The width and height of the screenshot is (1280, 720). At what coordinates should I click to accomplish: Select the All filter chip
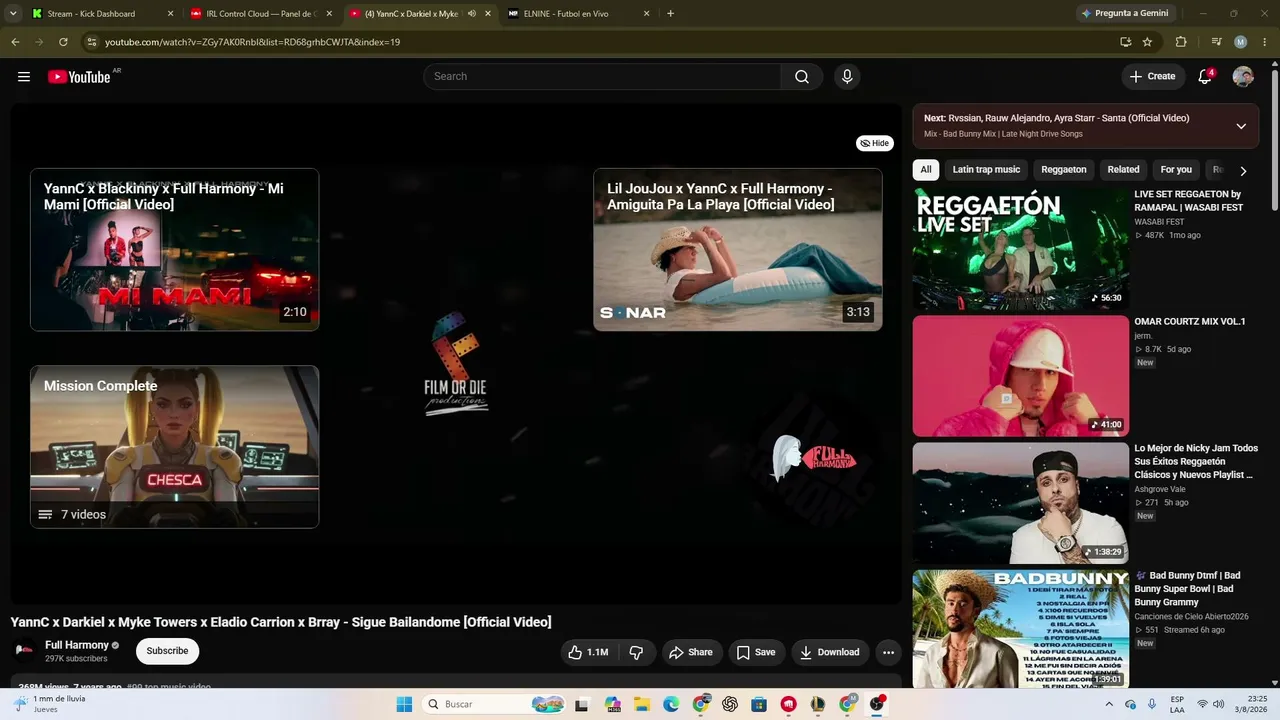point(926,170)
